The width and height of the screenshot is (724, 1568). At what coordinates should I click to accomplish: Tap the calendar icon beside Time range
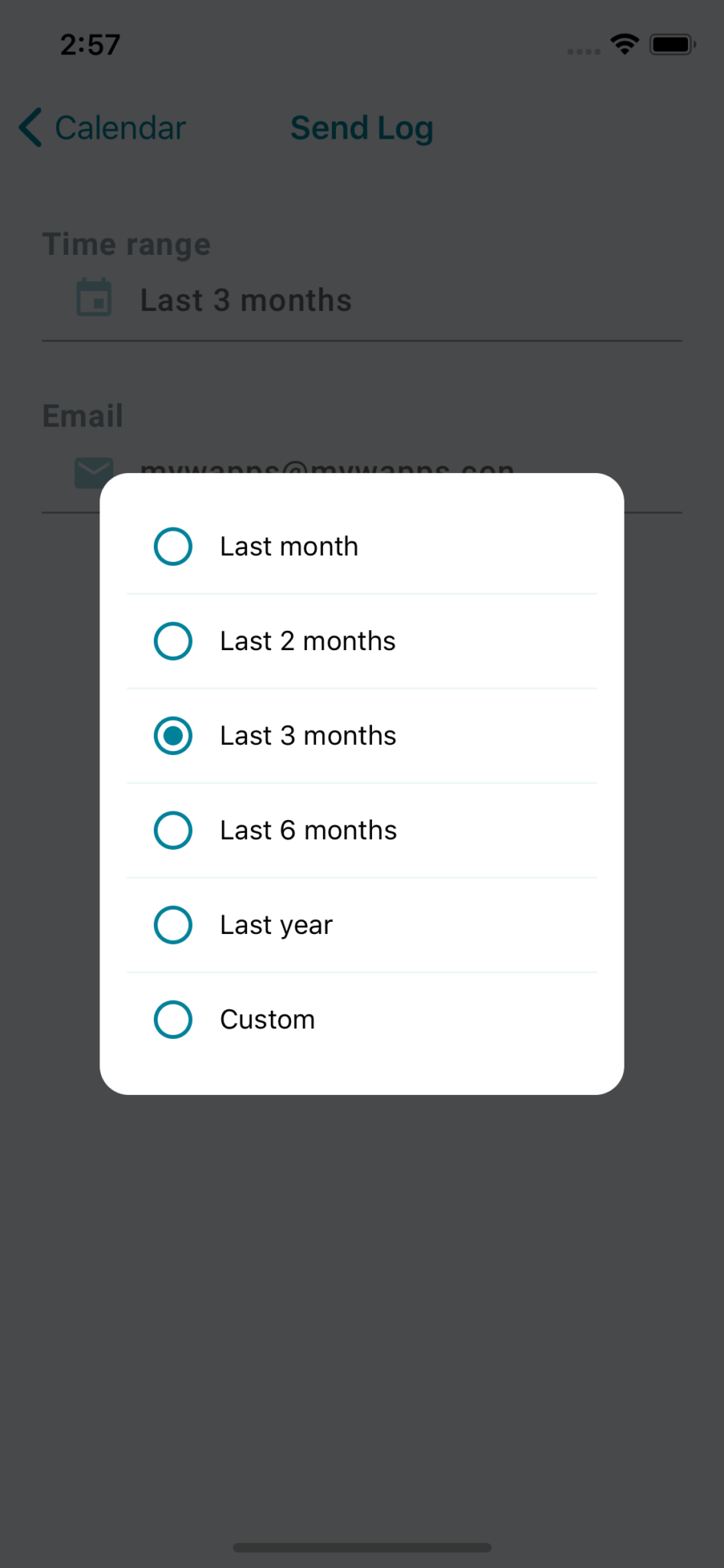[x=94, y=298]
